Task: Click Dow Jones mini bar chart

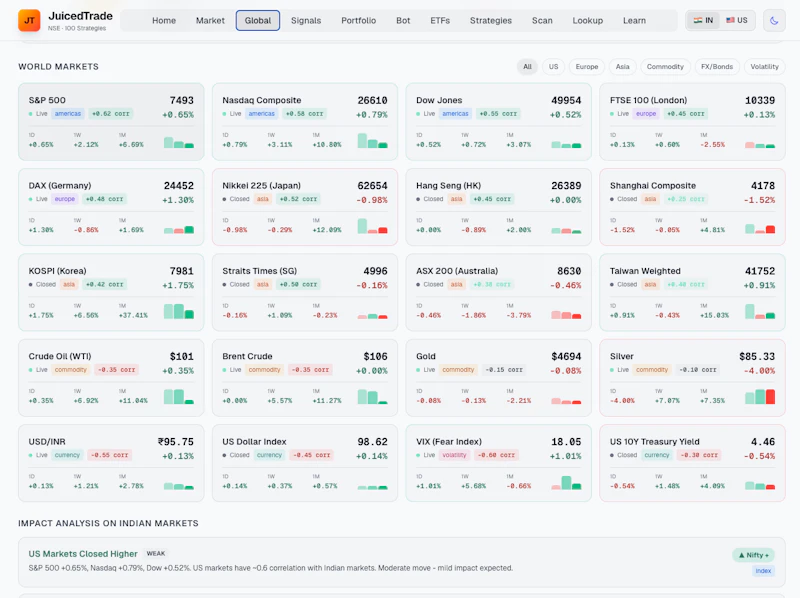Action: coord(566,145)
